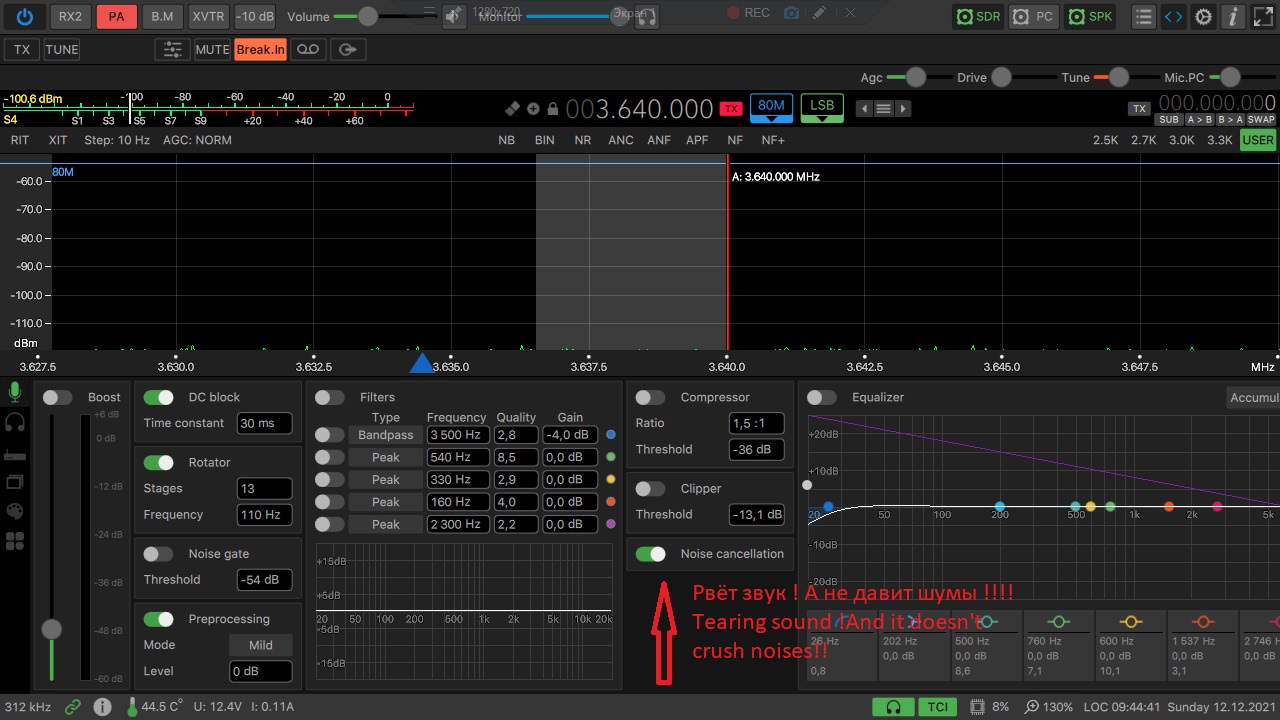1280x720 pixels.
Task: Click the TUNE button
Action: pos(62,49)
